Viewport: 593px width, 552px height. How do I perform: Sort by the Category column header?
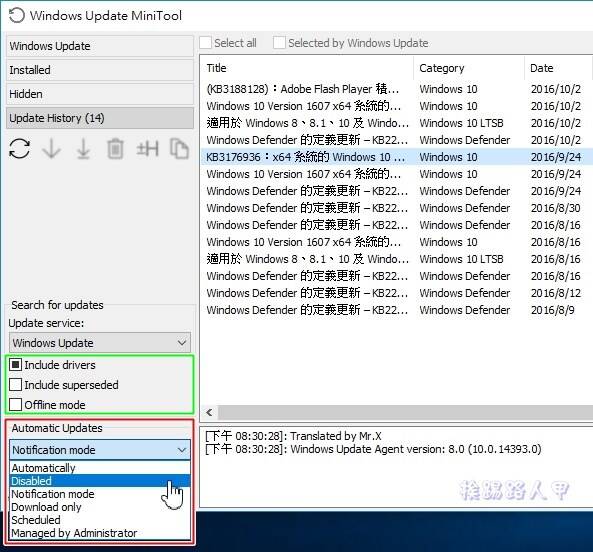(x=469, y=68)
